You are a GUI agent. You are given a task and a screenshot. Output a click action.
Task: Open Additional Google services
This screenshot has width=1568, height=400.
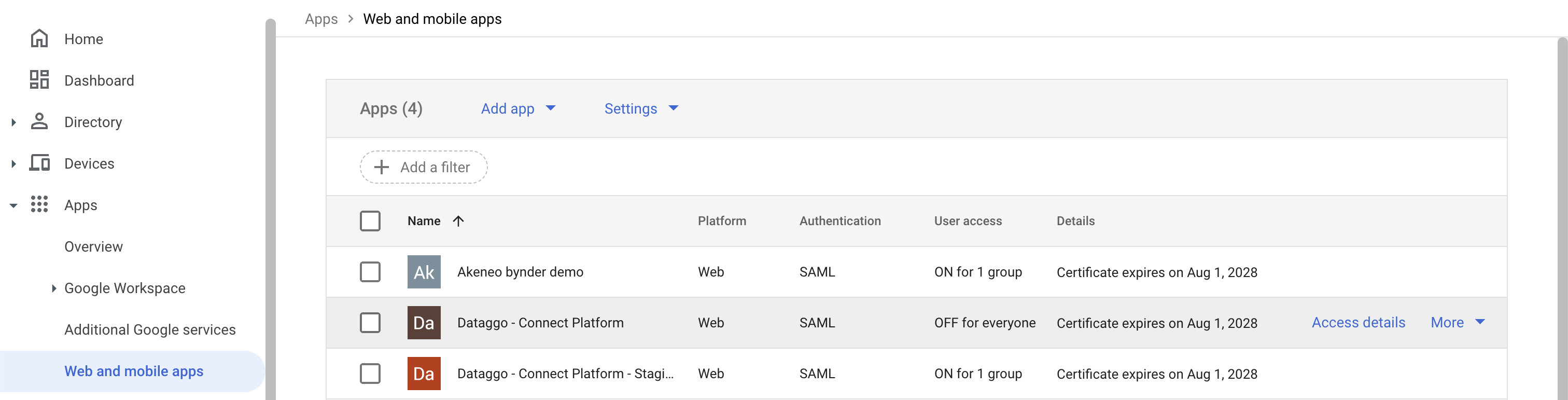(150, 329)
